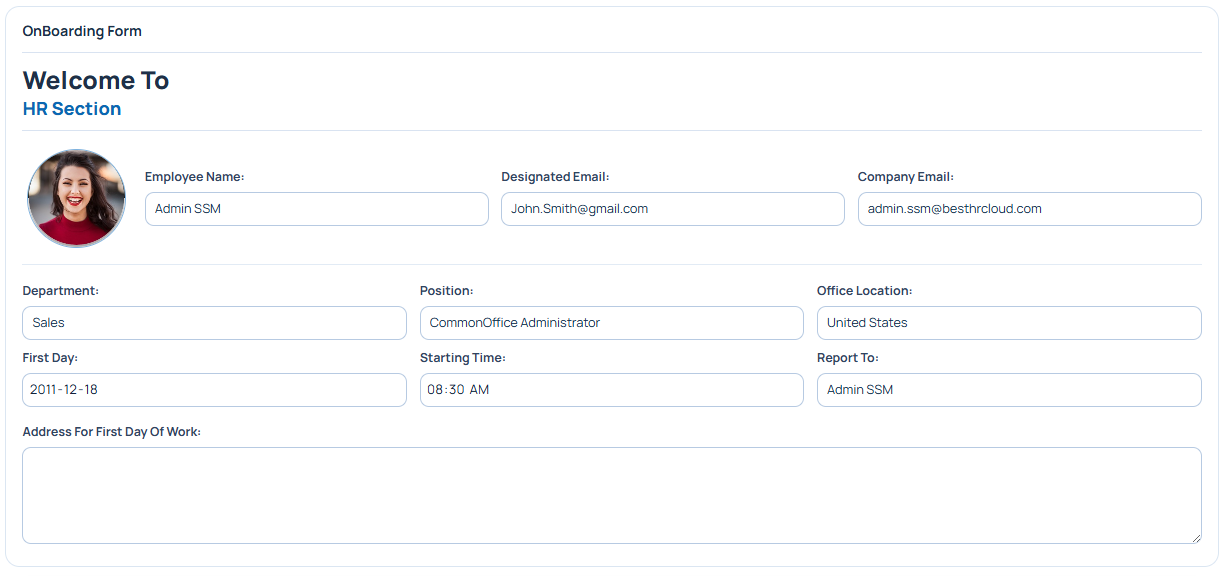1226x576 pixels.
Task: Click the Department label
Action: pyautogui.click(x=61, y=290)
